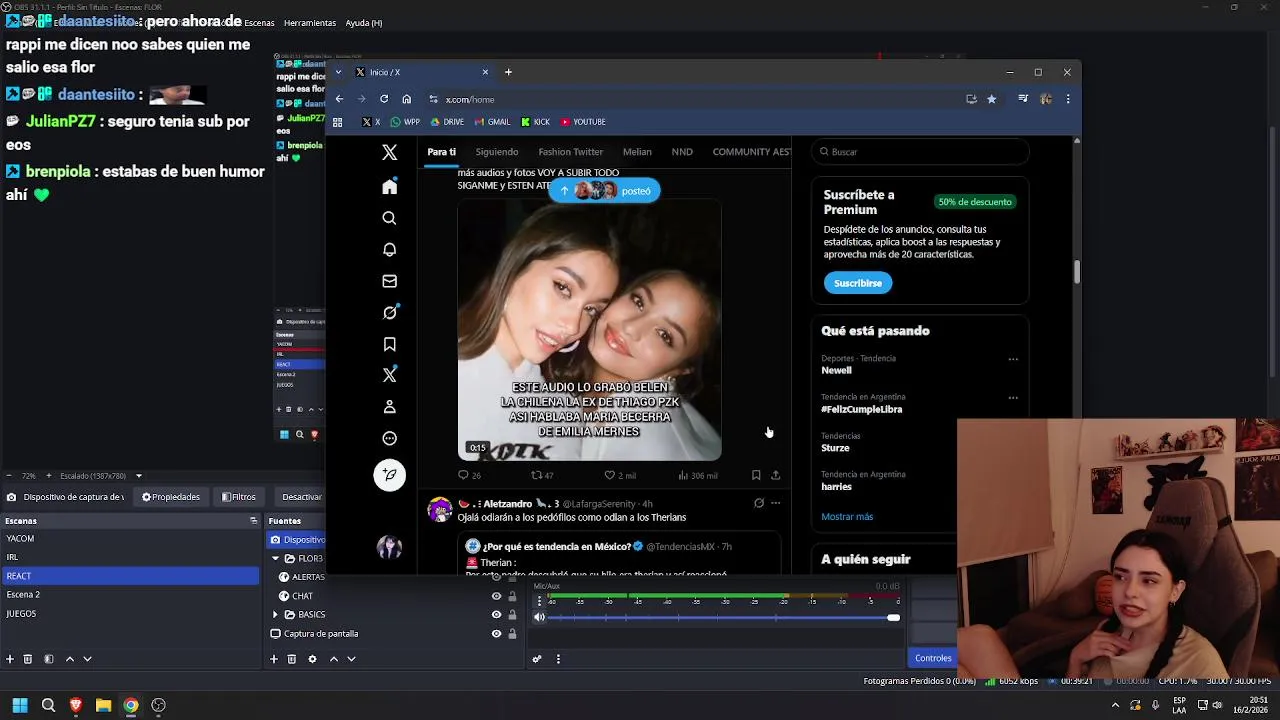Click the X logo at sidebar top
Image resolution: width=1280 pixels, height=720 pixels.
(x=389, y=152)
